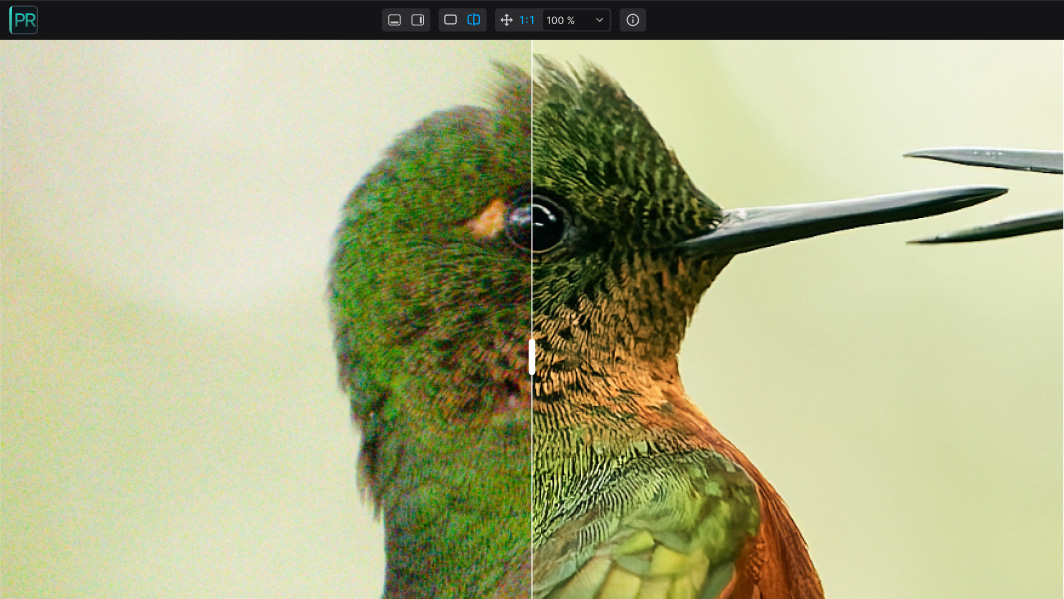Switch to the single preview layout icon
This screenshot has height=599, width=1064.
(x=450, y=19)
